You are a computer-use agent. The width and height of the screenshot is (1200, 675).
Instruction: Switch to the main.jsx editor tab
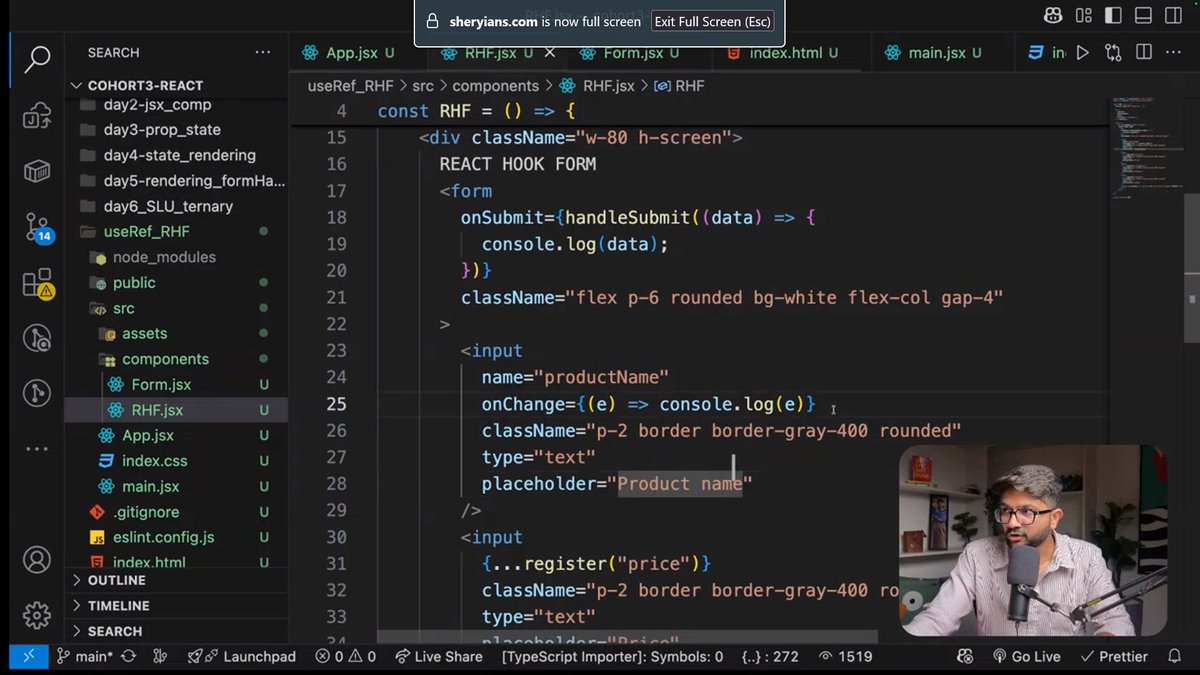944,53
